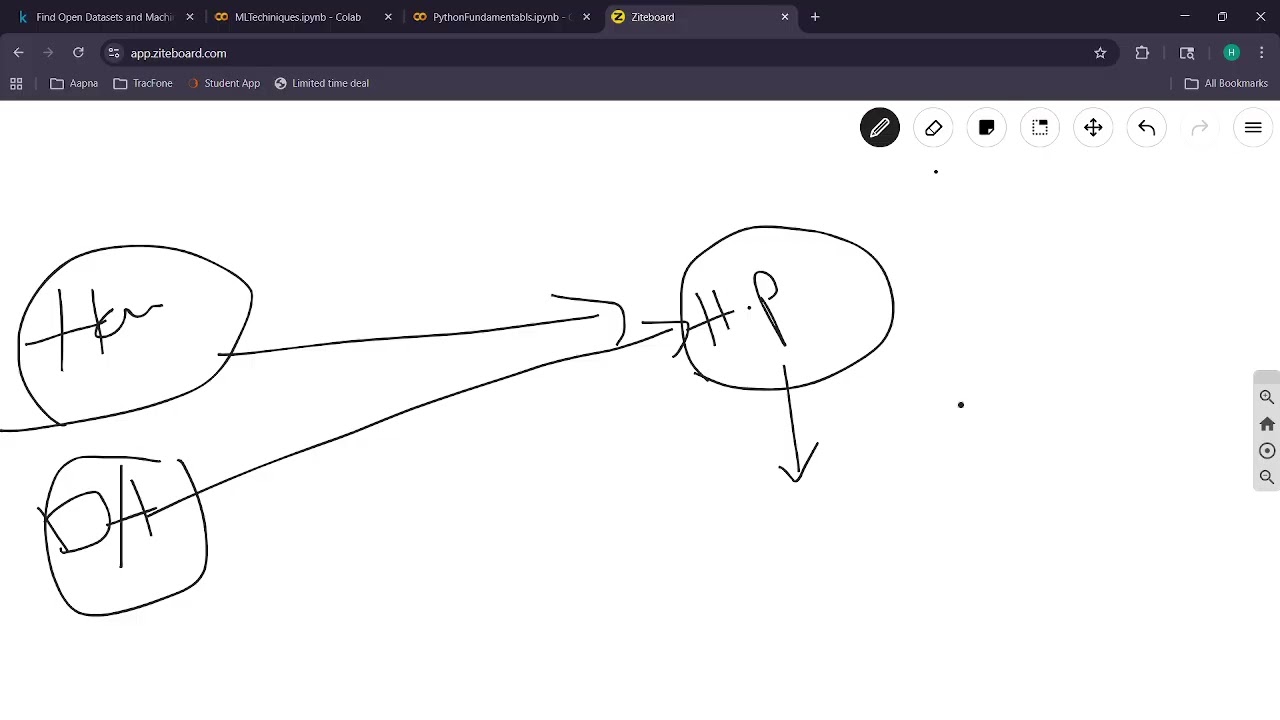Open the TracFone bookmark folder
This screenshot has width=1280, height=720.
(x=143, y=83)
